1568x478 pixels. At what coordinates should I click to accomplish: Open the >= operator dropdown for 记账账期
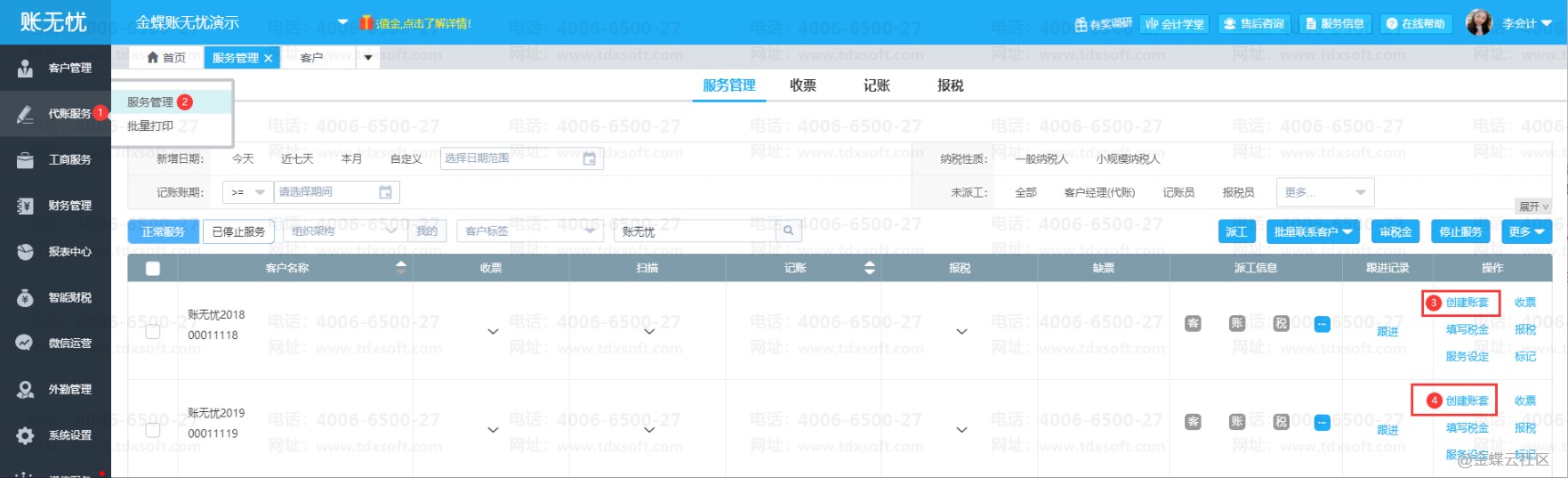point(248,192)
